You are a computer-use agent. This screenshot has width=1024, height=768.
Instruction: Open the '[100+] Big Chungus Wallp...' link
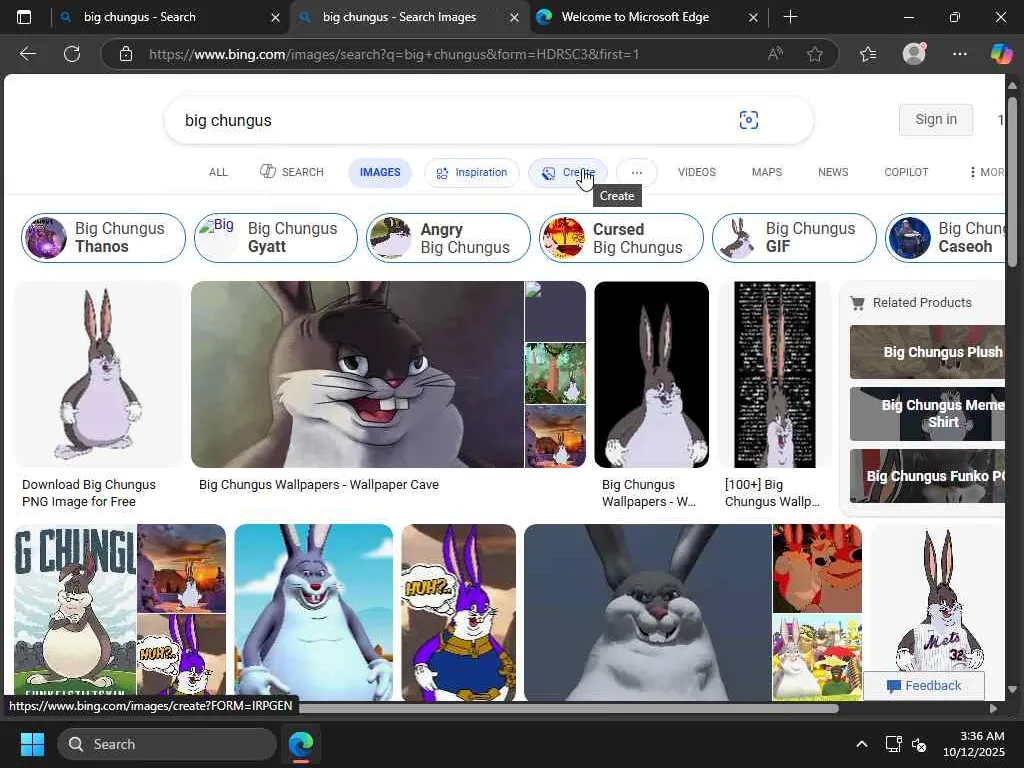(772, 493)
